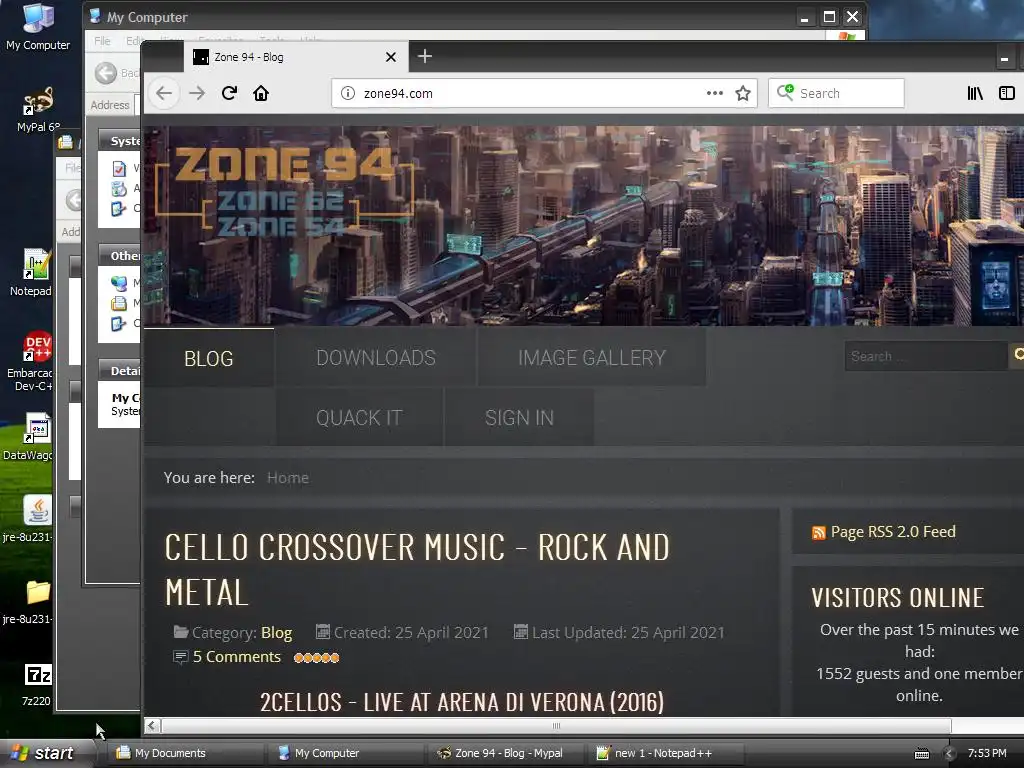Click System Tasks panel header
The image size is (1024, 768).
[120, 140]
